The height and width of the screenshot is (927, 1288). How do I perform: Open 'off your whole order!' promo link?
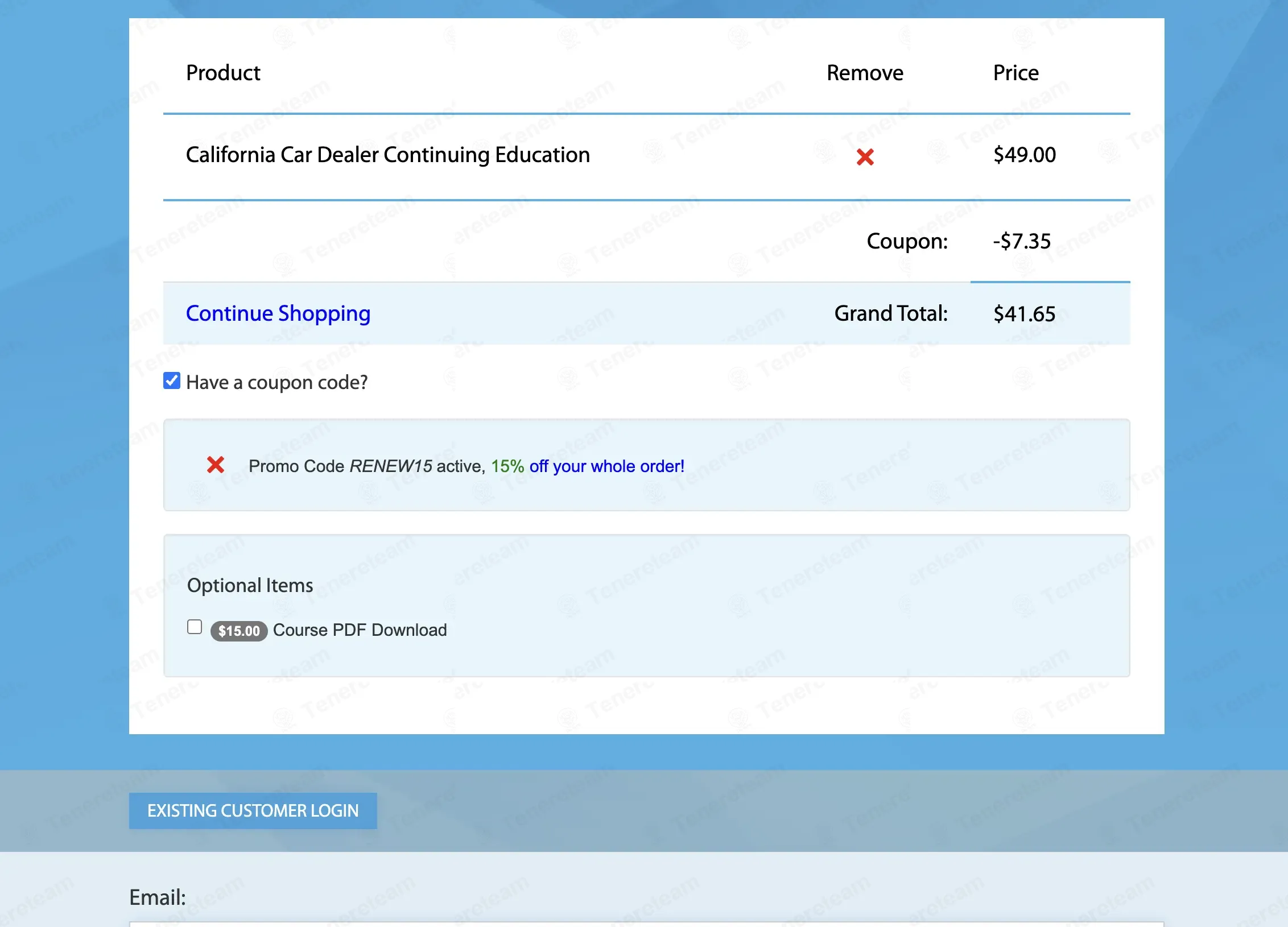click(606, 466)
